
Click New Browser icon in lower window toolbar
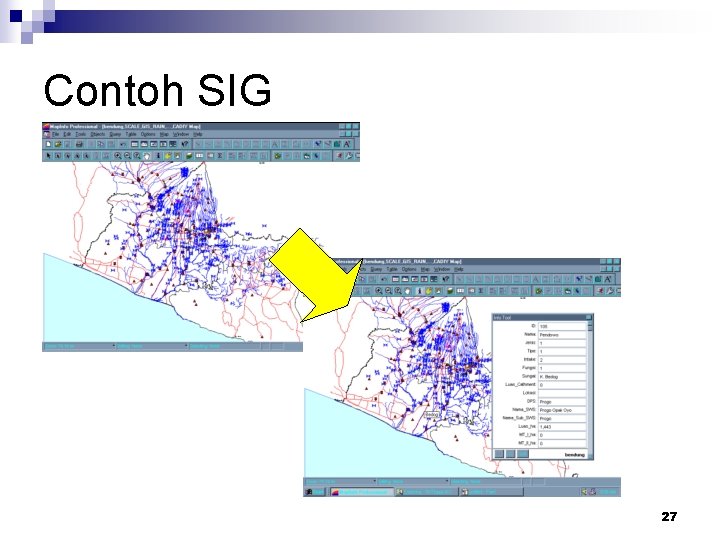(395, 279)
